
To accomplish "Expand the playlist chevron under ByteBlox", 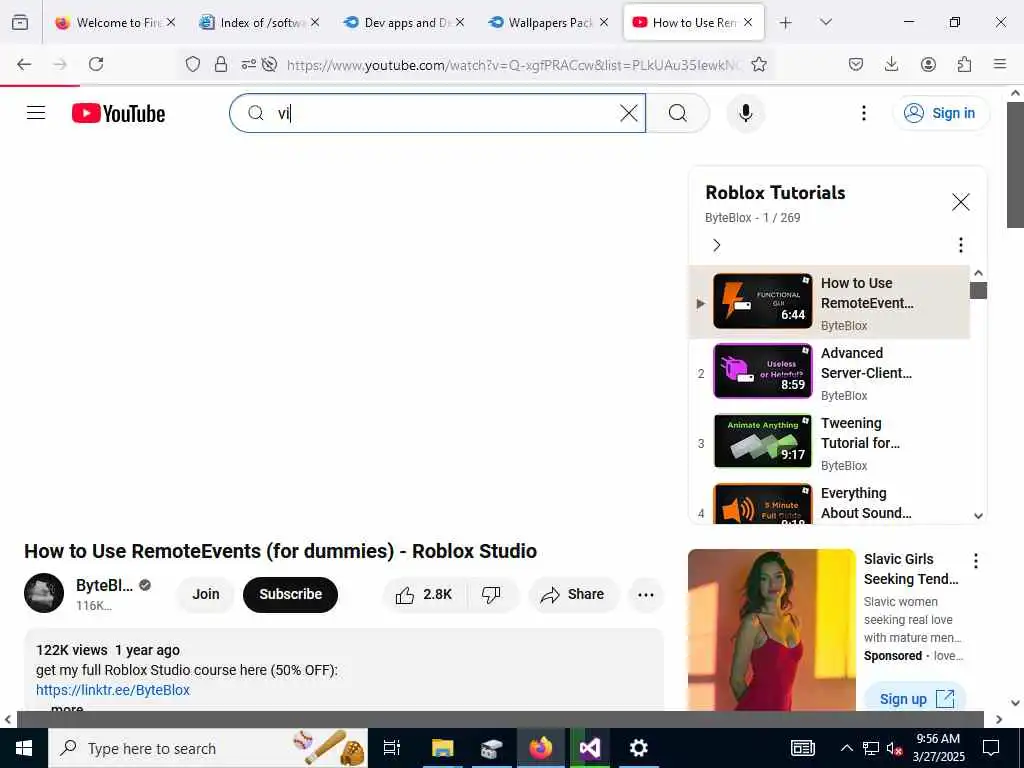I will [716, 245].
